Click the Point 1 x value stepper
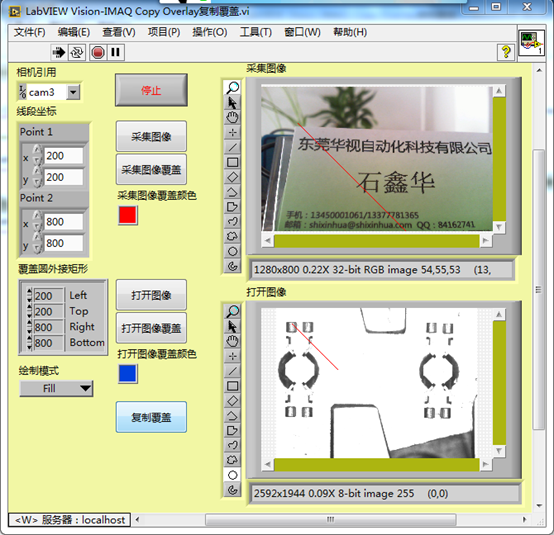Image resolution: width=554 pixels, height=535 pixels. click(x=37, y=155)
